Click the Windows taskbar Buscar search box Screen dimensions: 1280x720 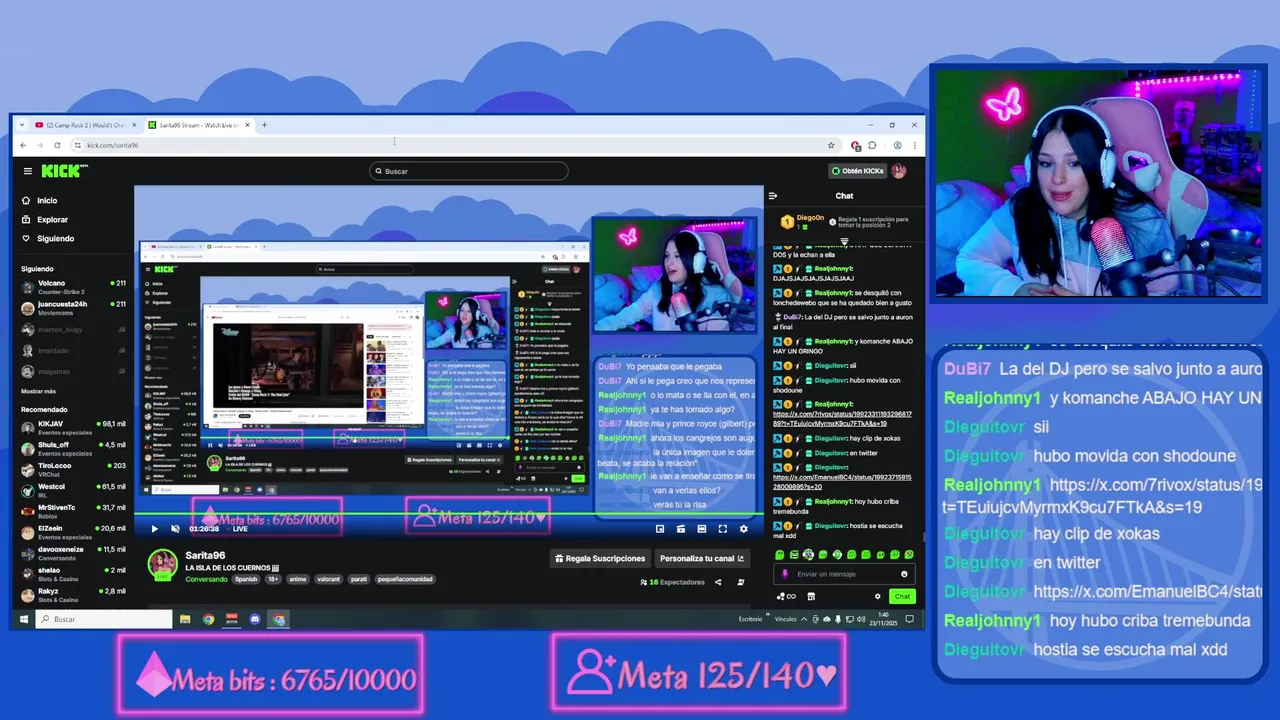point(104,619)
